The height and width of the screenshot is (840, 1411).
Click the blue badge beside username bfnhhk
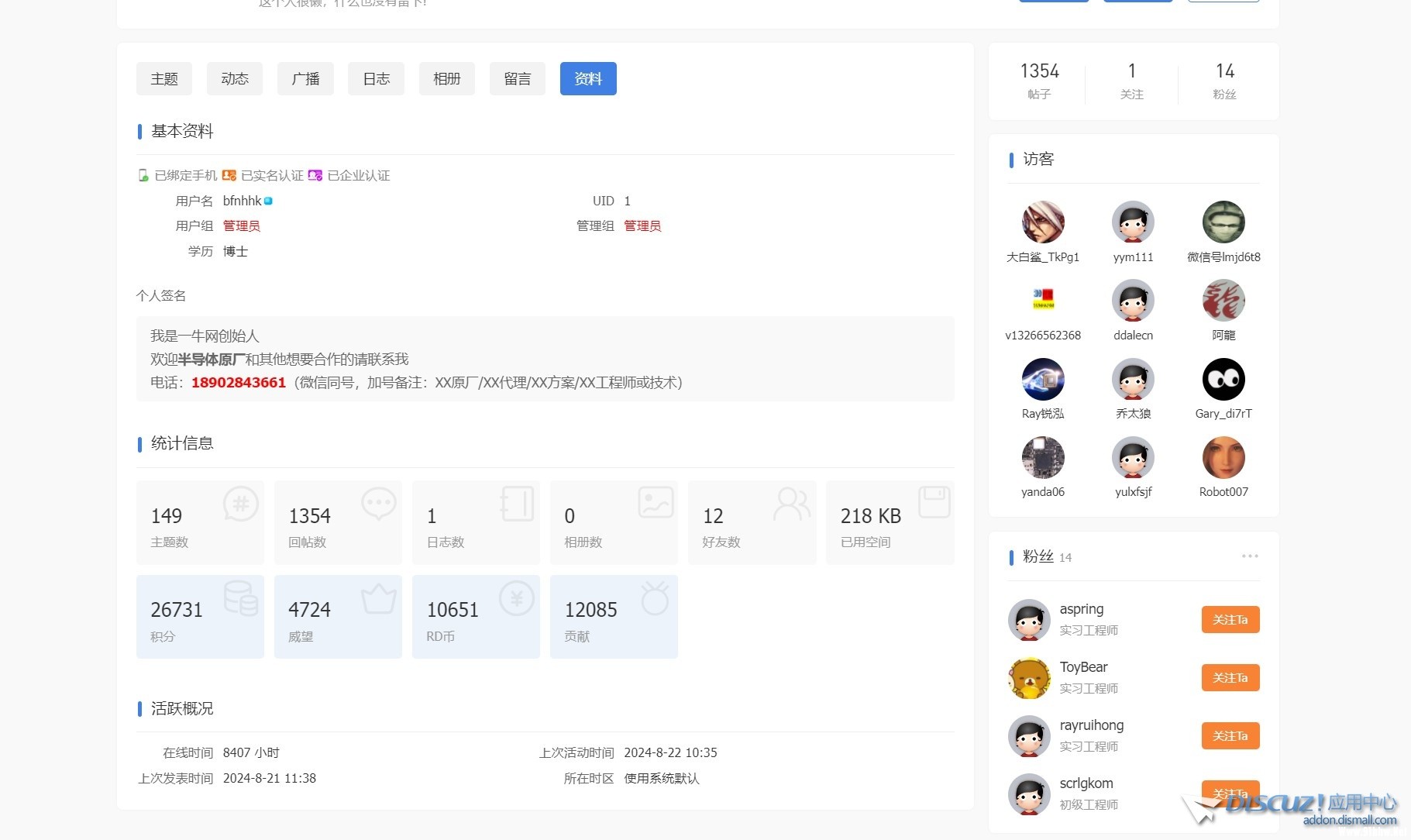point(268,201)
